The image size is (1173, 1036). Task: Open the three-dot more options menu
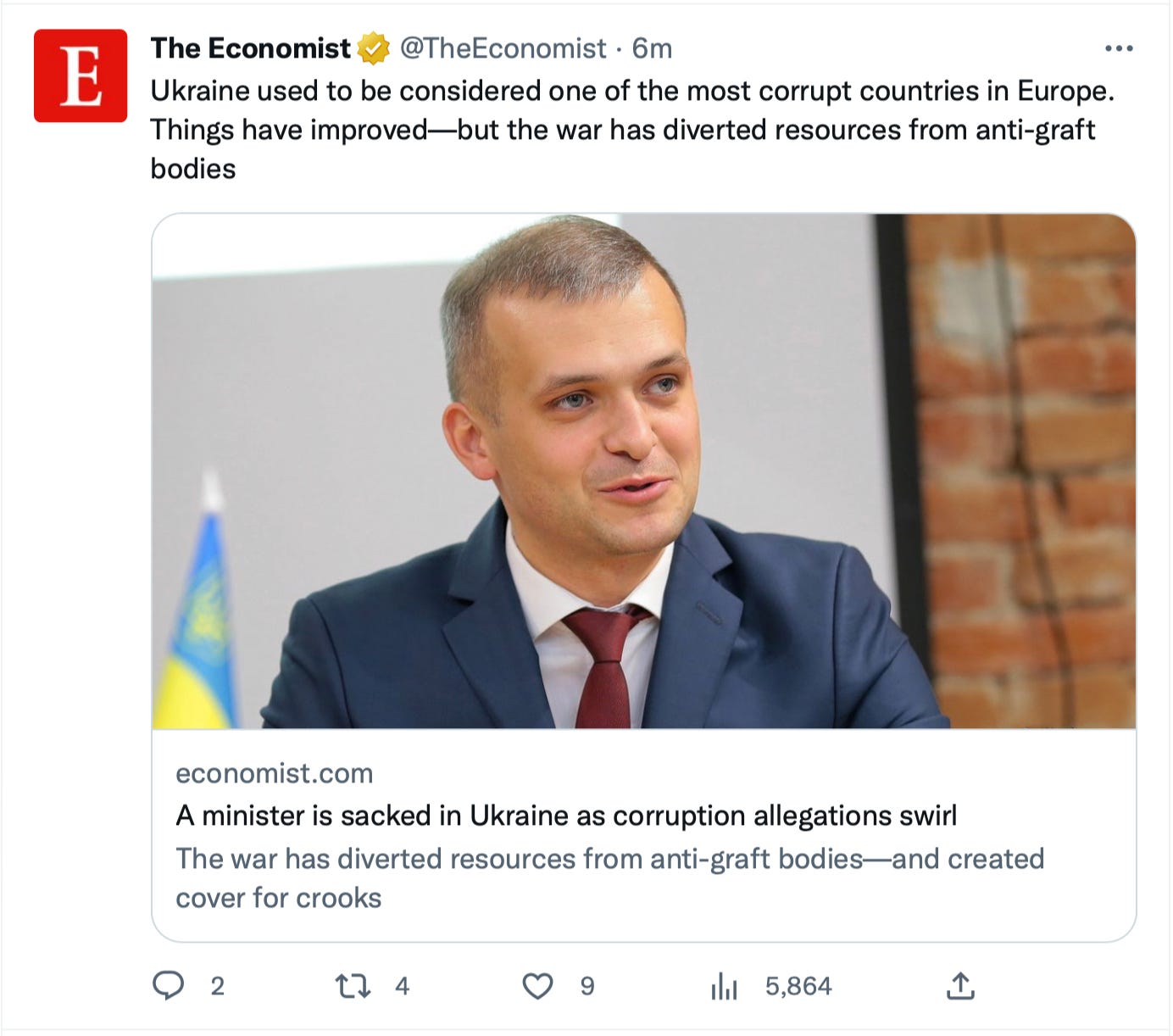coord(1119,48)
